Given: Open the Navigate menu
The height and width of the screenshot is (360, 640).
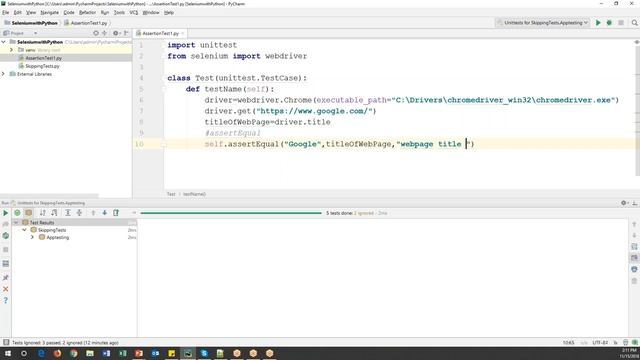Looking at the screenshot, I should tap(49, 13).
